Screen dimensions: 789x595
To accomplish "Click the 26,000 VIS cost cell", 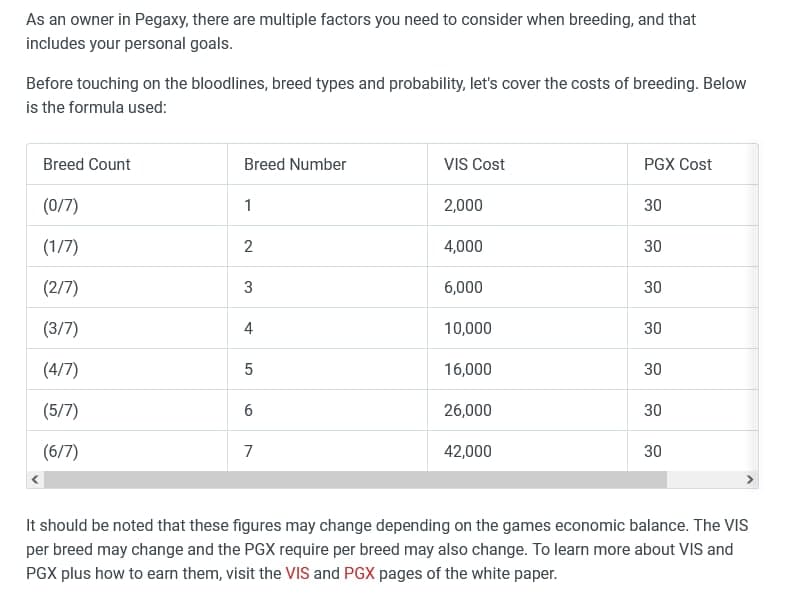I will coord(527,410).
